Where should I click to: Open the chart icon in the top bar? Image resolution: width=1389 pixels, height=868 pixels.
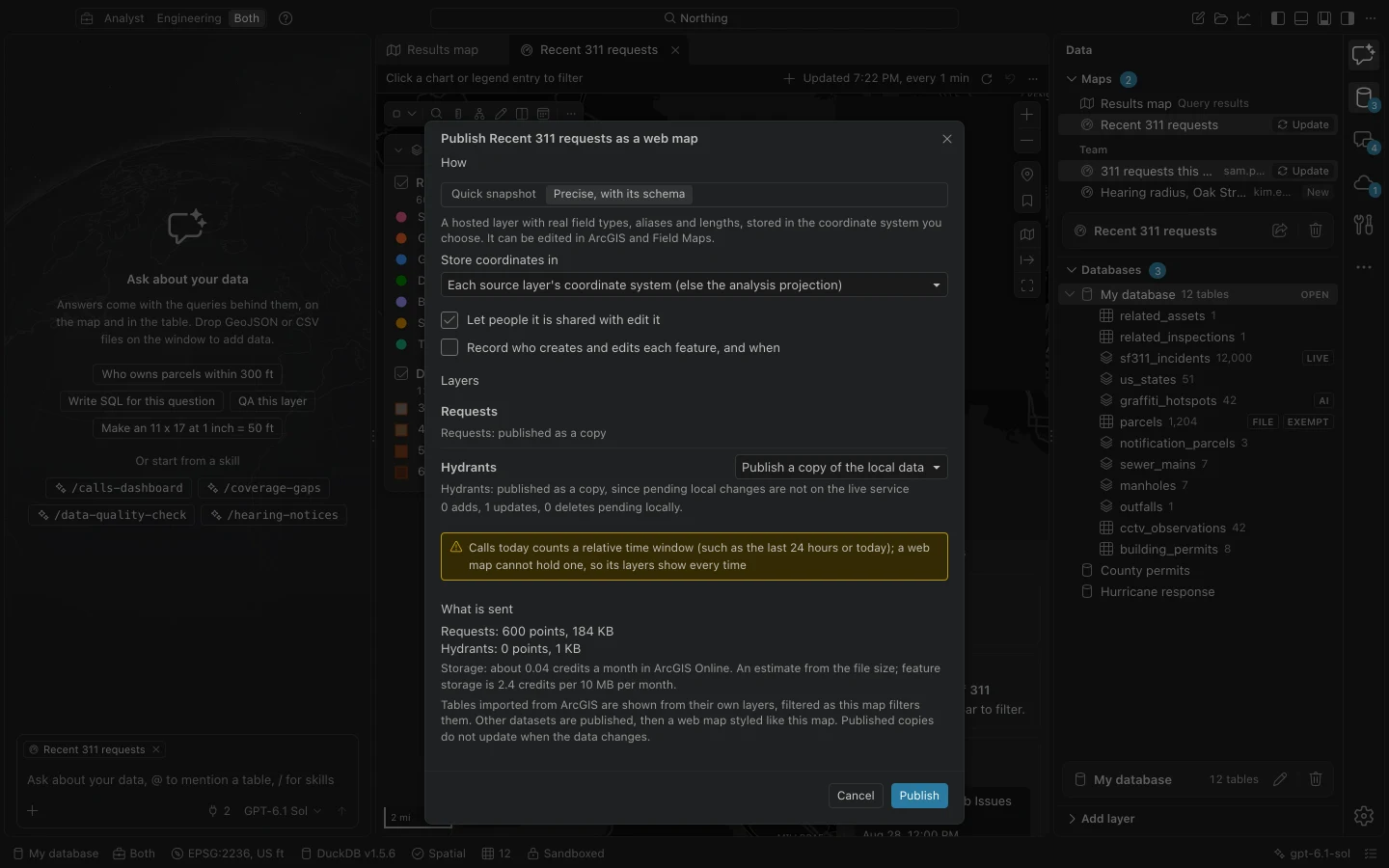pyautogui.click(x=1244, y=18)
